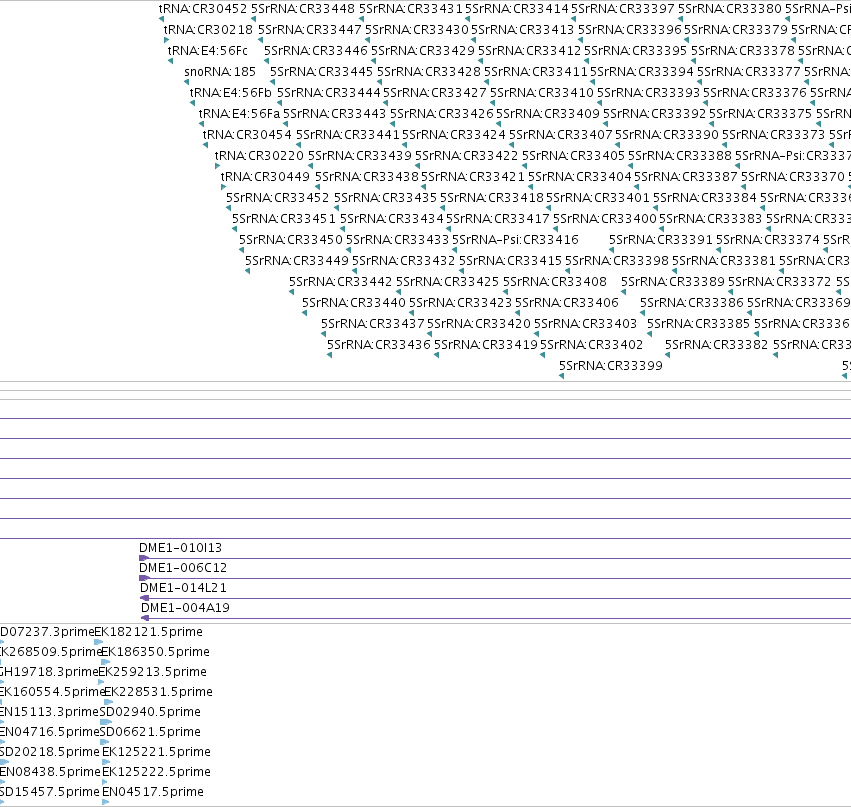851x807 pixels.
Task: Select the 5SrRNA-Psi:CR33416 pseudogene label
Action: point(515,240)
